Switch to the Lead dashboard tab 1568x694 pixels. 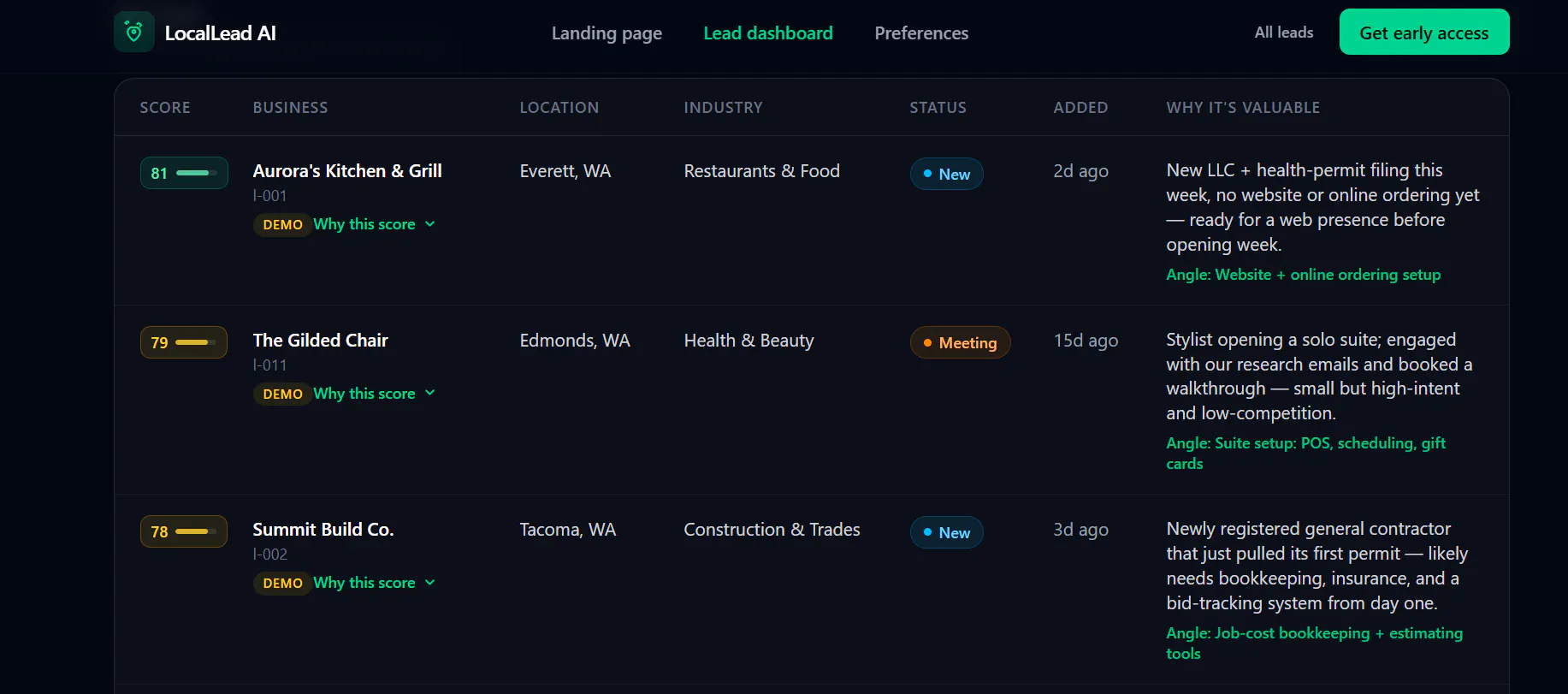click(768, 33)
